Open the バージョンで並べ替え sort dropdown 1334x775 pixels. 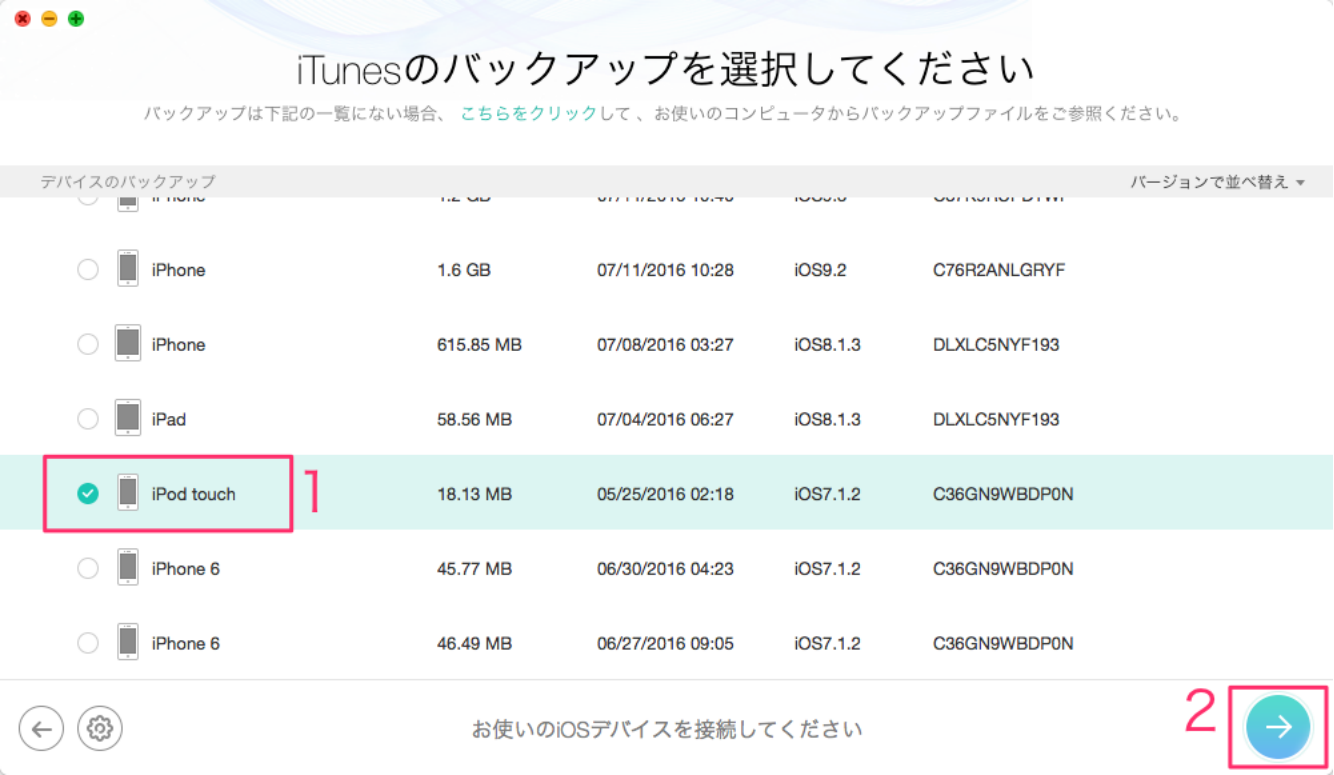click(x=1218, y=182)
